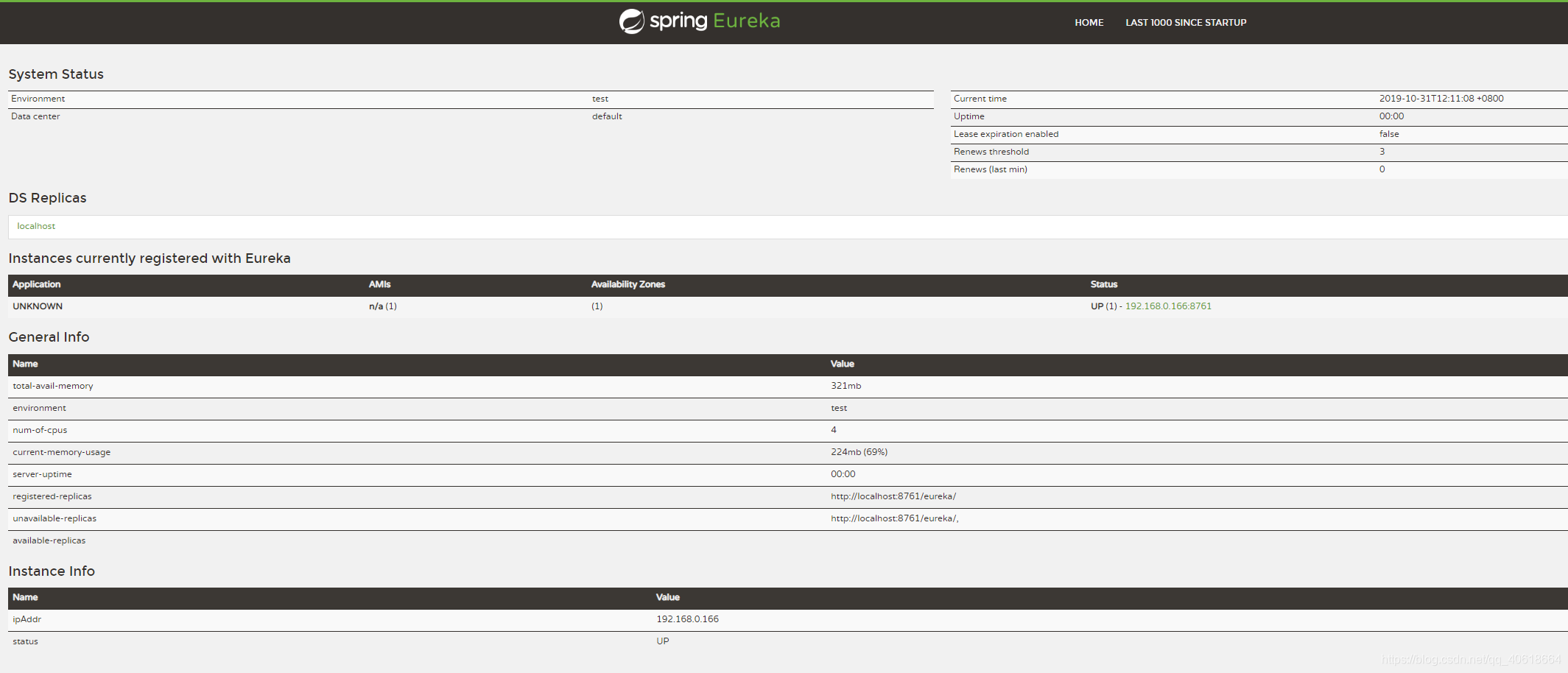
Task: Open the localhost DS replica link
Action: [x=36, y=226]
